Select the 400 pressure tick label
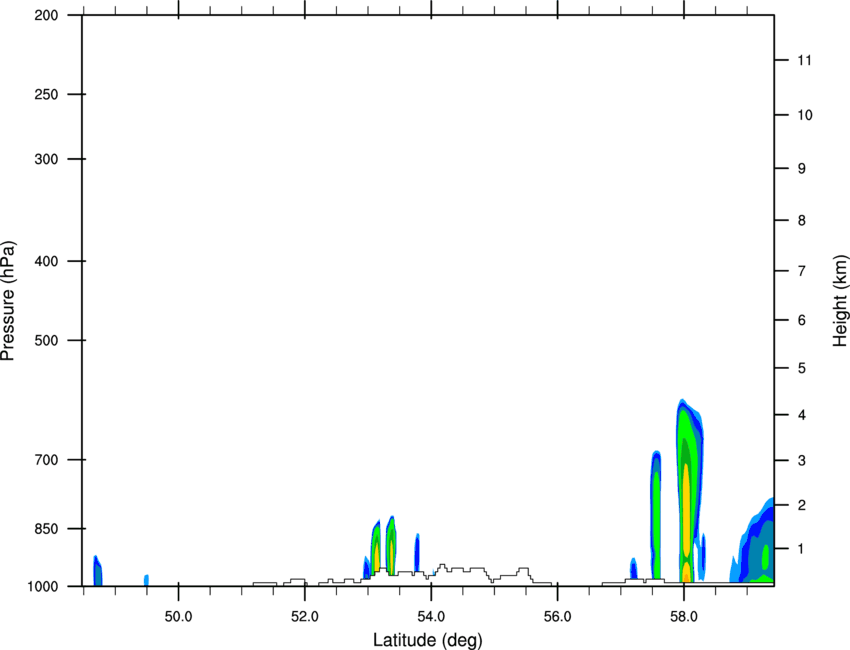The image size is (850, 650). tap(46, 261)
